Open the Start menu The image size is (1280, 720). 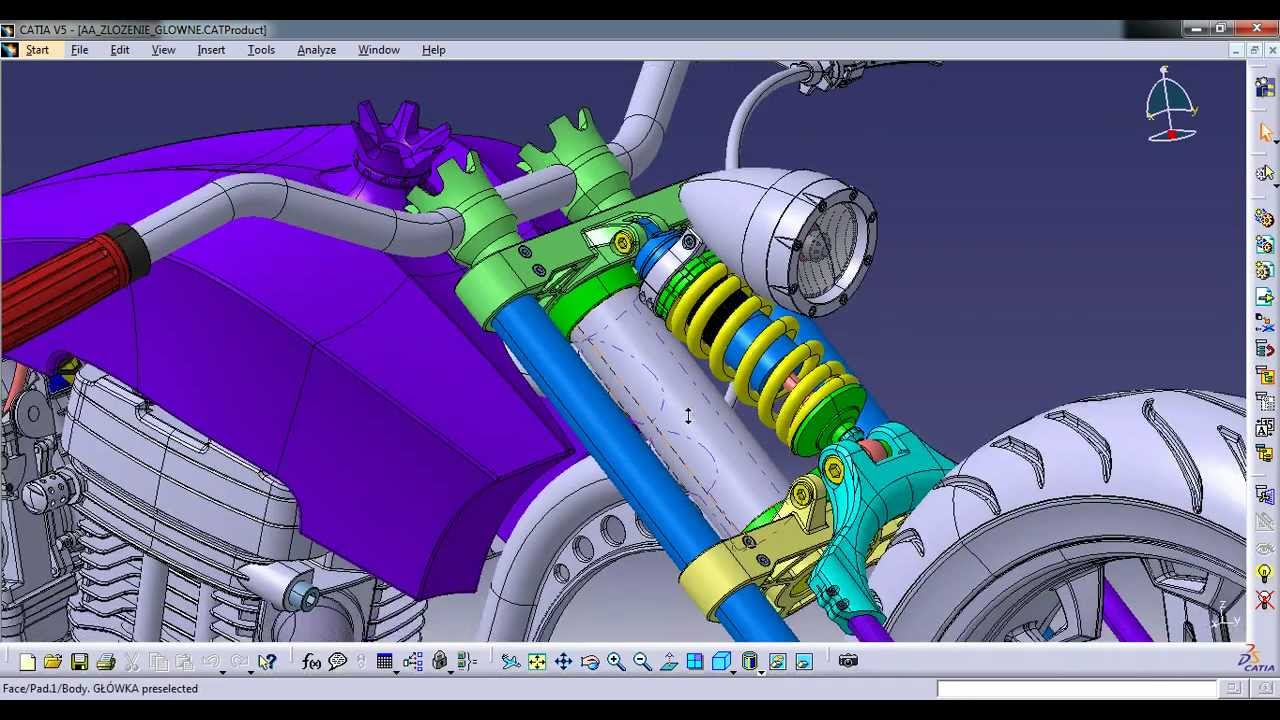pos(37,50)
